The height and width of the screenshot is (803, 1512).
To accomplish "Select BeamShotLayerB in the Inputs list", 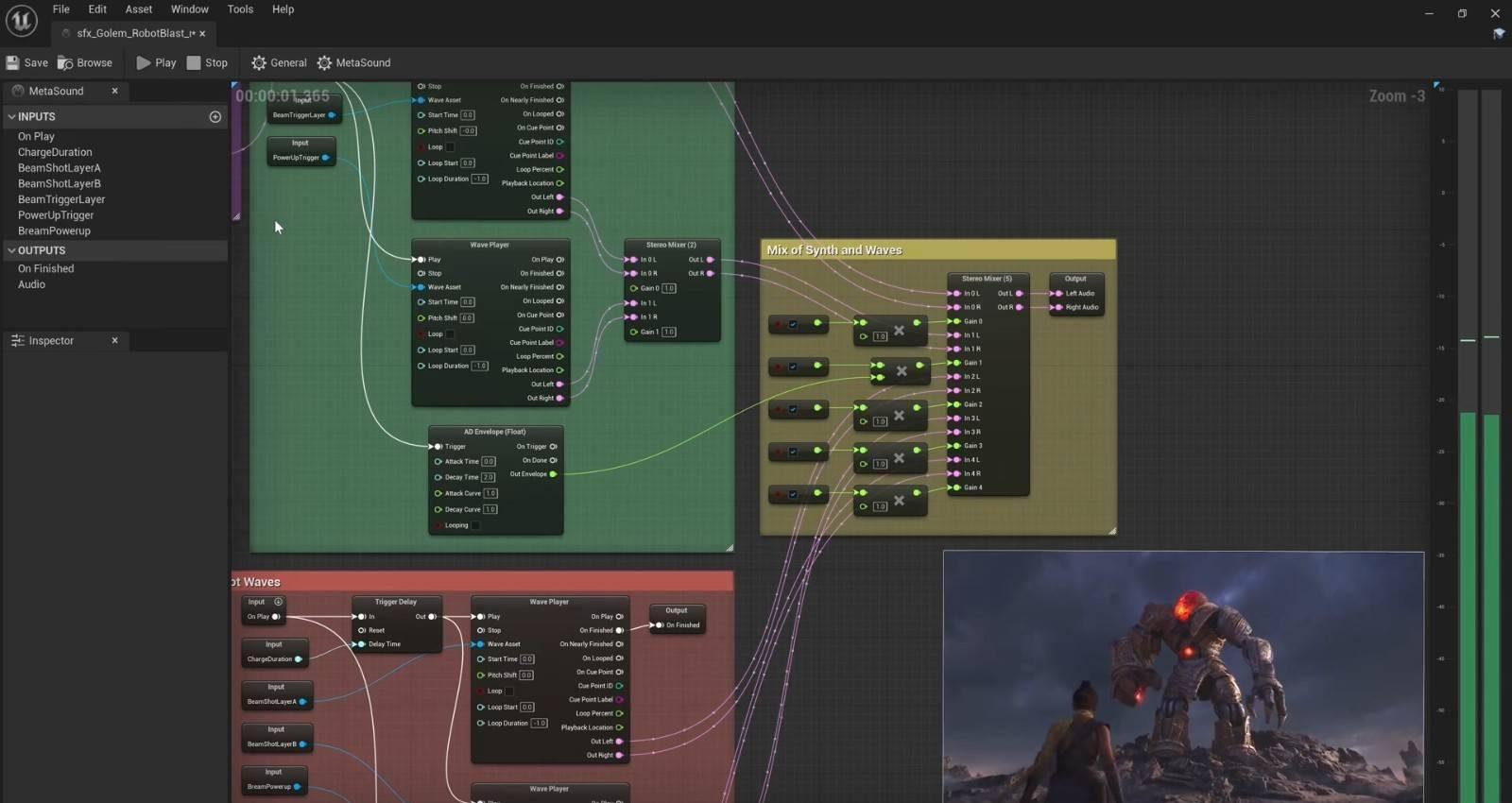I will pyautogui.click(x=59, y=184).
